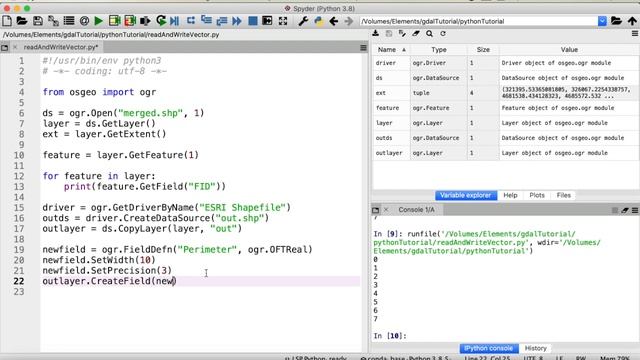Browse console tabs icon
640x360 pixels.
coord(376,210)
